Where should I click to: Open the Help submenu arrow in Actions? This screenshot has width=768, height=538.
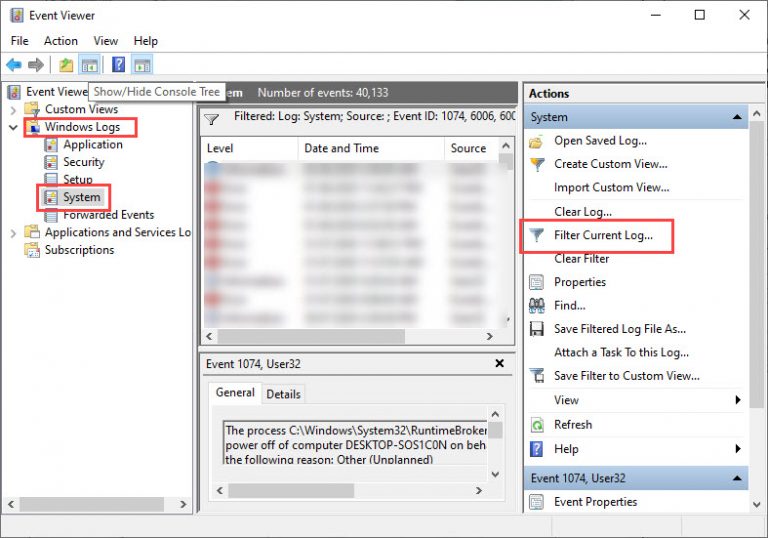738,449
